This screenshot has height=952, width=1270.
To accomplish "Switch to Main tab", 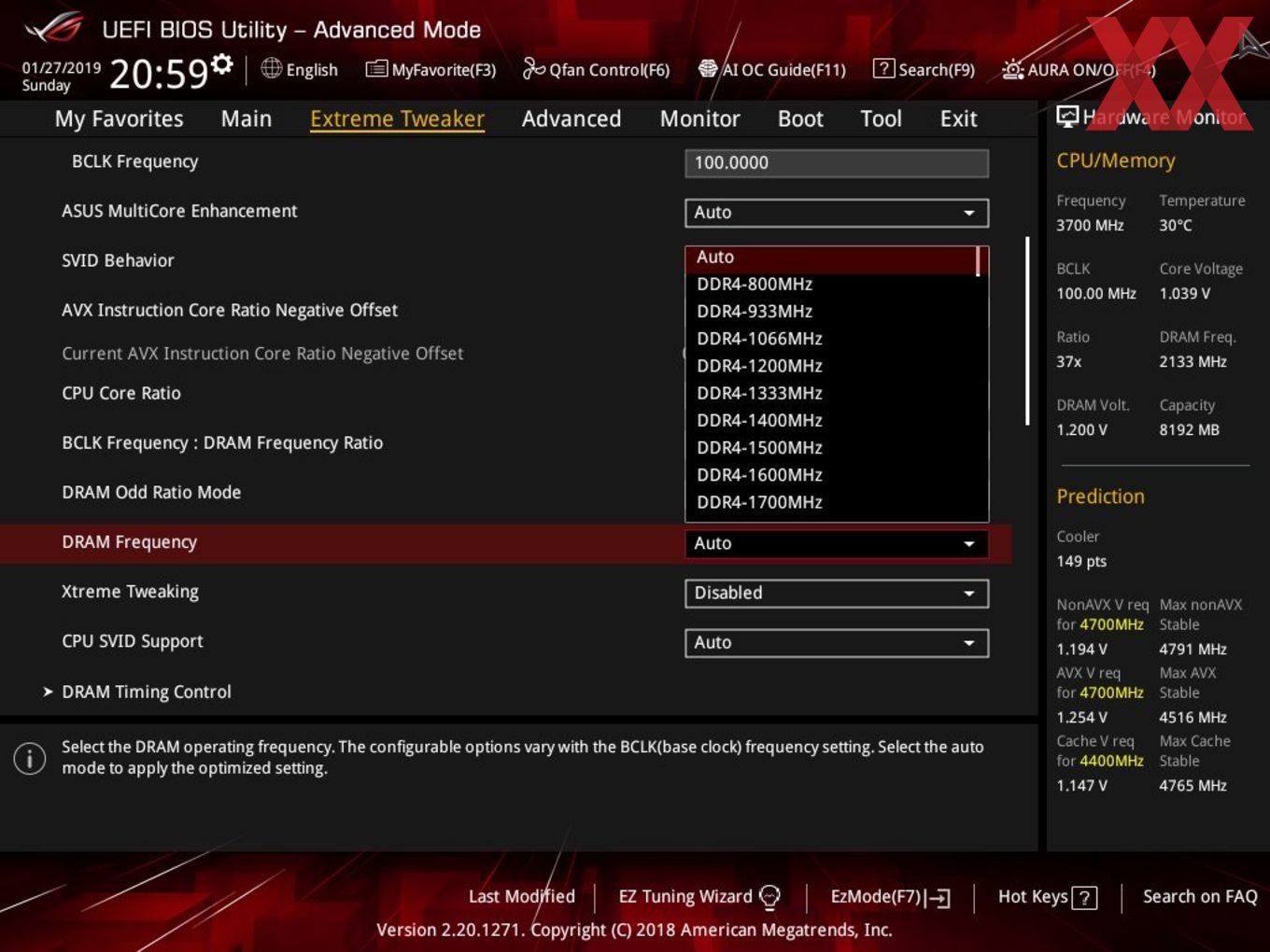I will [247, 119].
